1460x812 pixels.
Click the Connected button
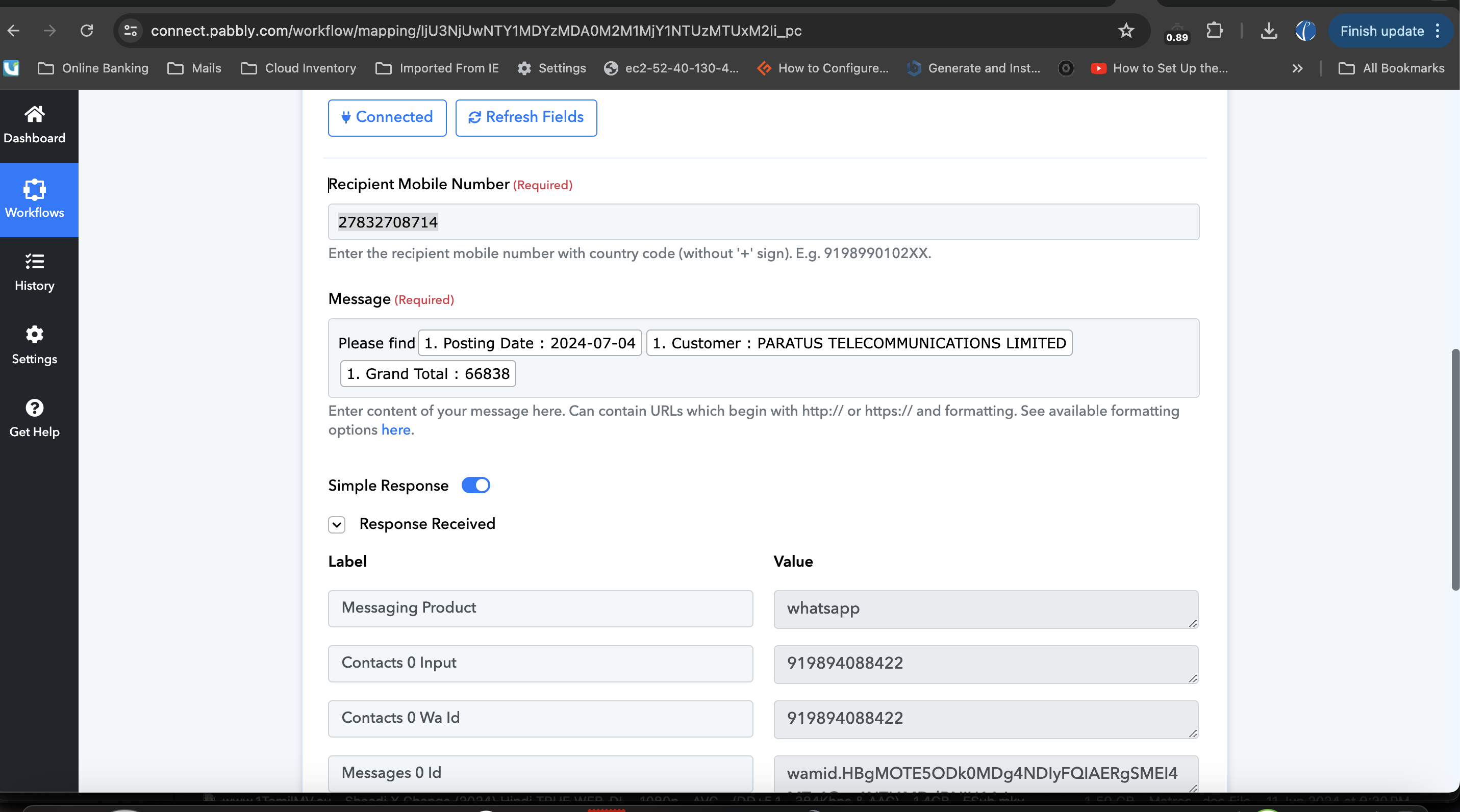pyautogui.click(x=387, y=117)
